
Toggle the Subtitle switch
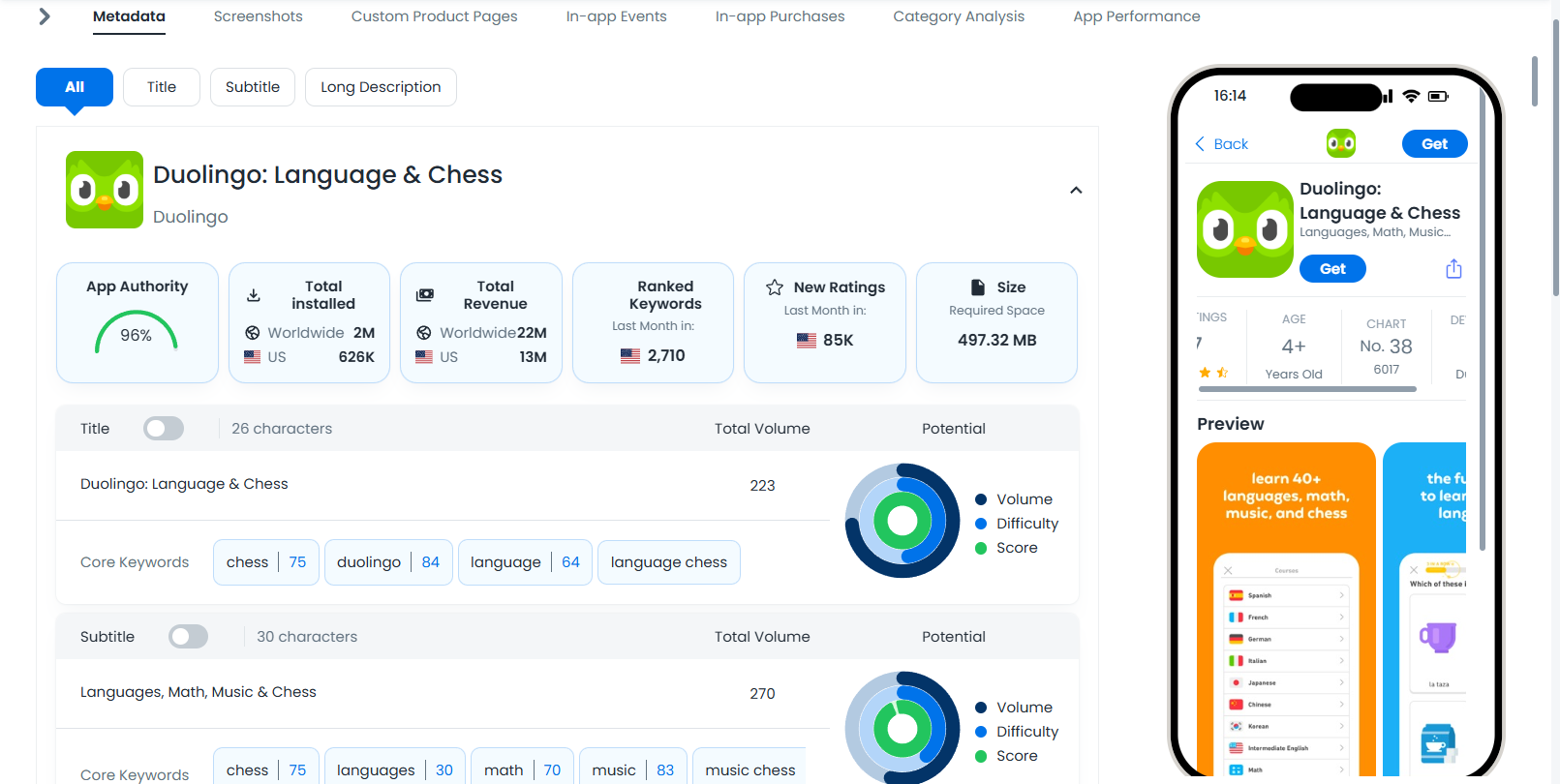click(x=189, y=637)
